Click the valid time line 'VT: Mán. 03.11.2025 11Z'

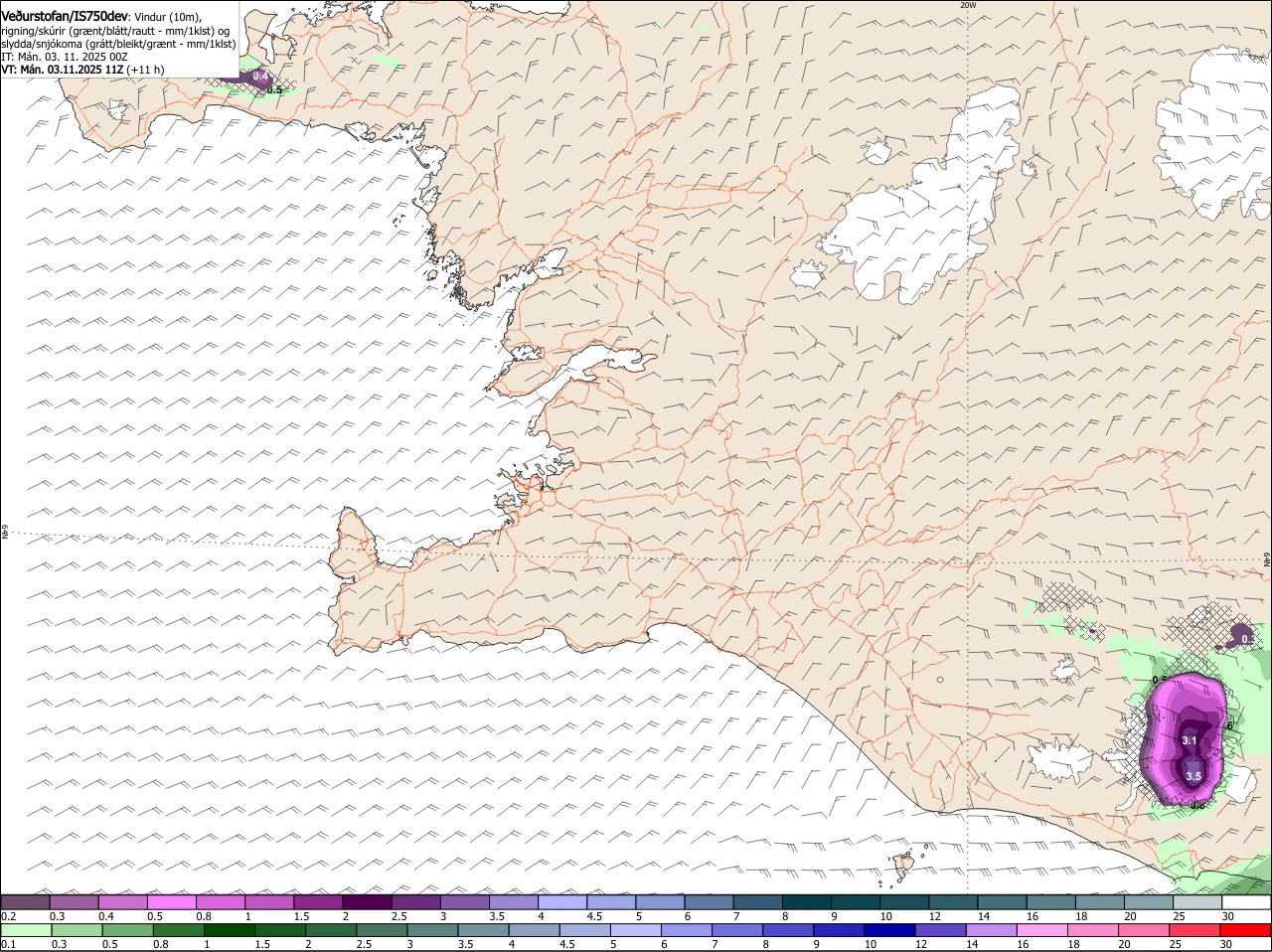coord(62,70)
